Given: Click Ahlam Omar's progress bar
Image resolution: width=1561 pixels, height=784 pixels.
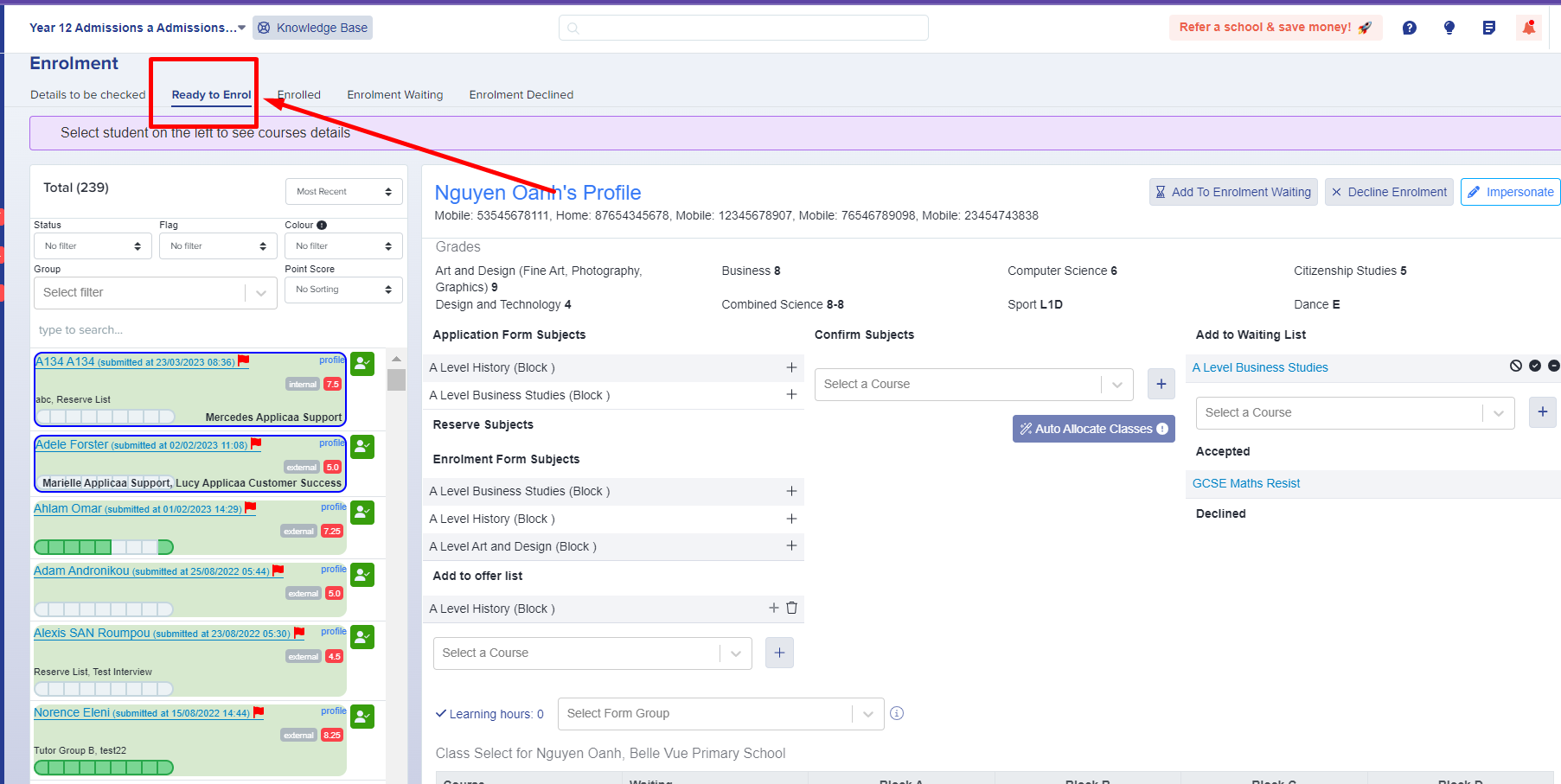Looking at the screenshot, I should pos(104,547).
